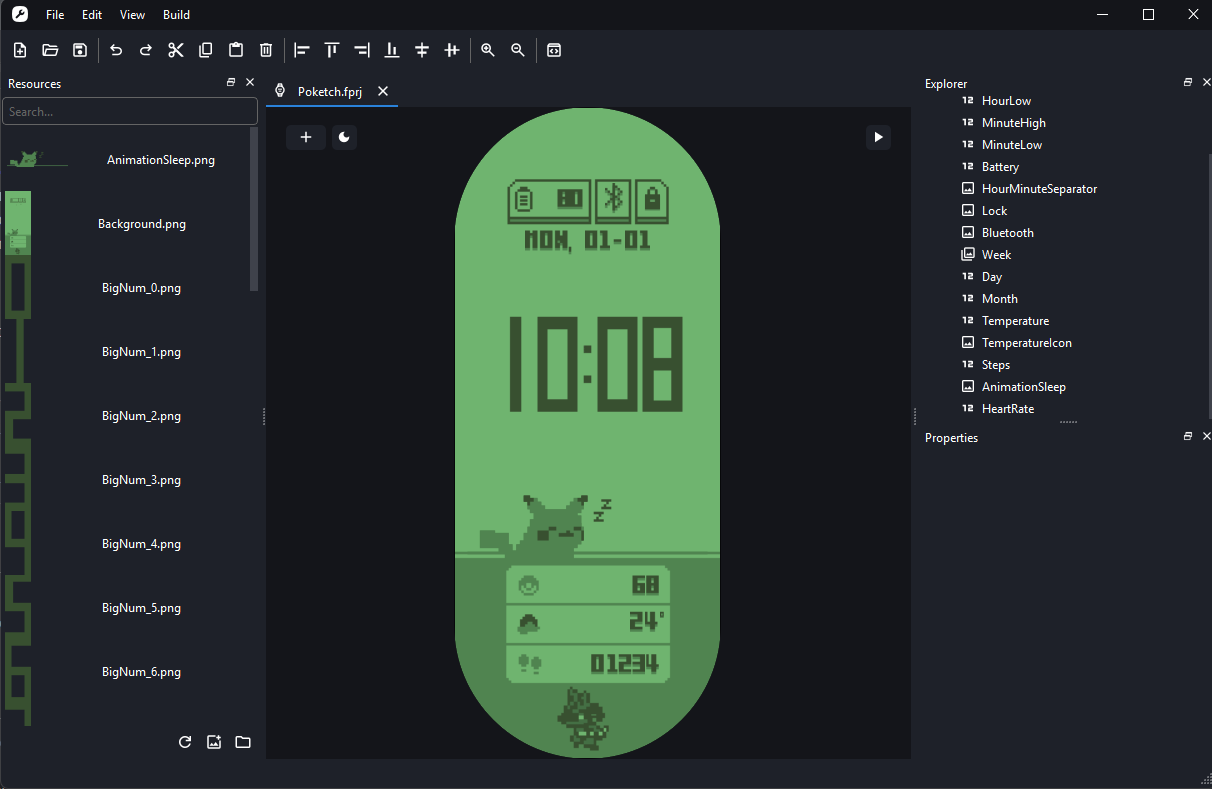Open the Edit menu
The height and width of the screenshot is (789, 1212).
click(x=92, y=15)
